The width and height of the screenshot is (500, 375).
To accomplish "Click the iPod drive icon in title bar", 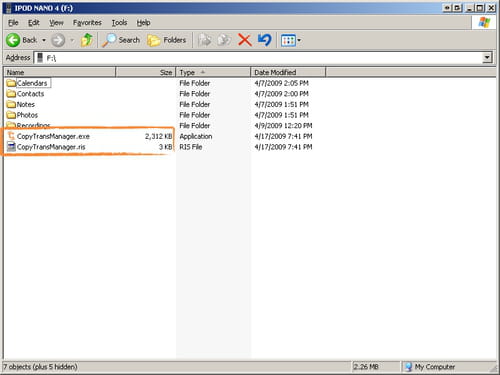I will pos(9,8).
